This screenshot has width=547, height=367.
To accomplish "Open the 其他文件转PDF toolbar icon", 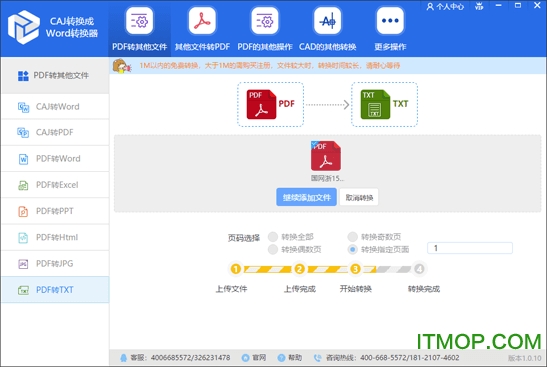I will pos(202,22).
